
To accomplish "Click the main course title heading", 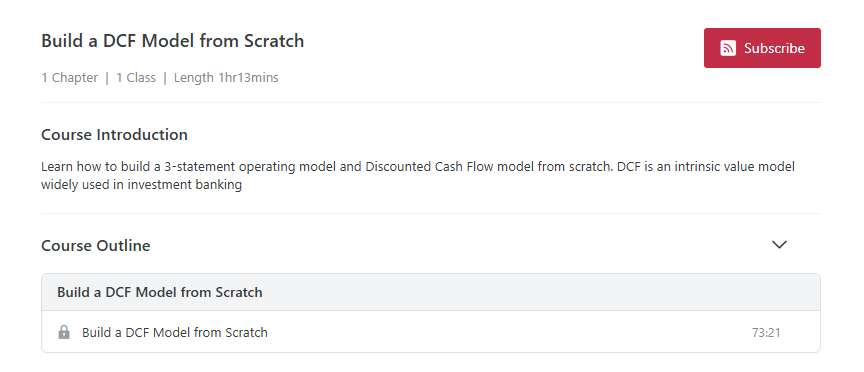I will (172, 41).
